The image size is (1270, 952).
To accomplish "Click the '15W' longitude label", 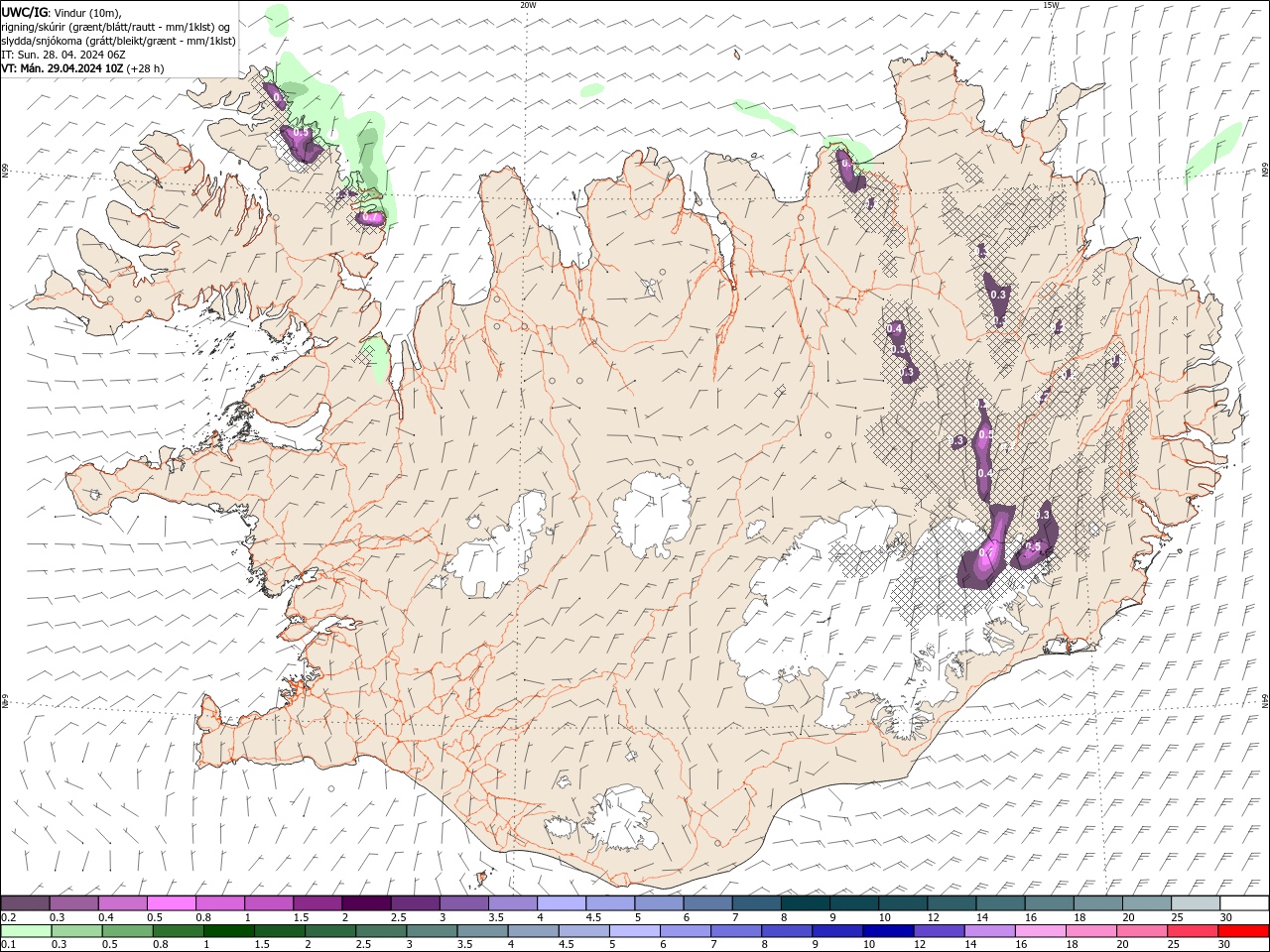I will [1051, 5].
